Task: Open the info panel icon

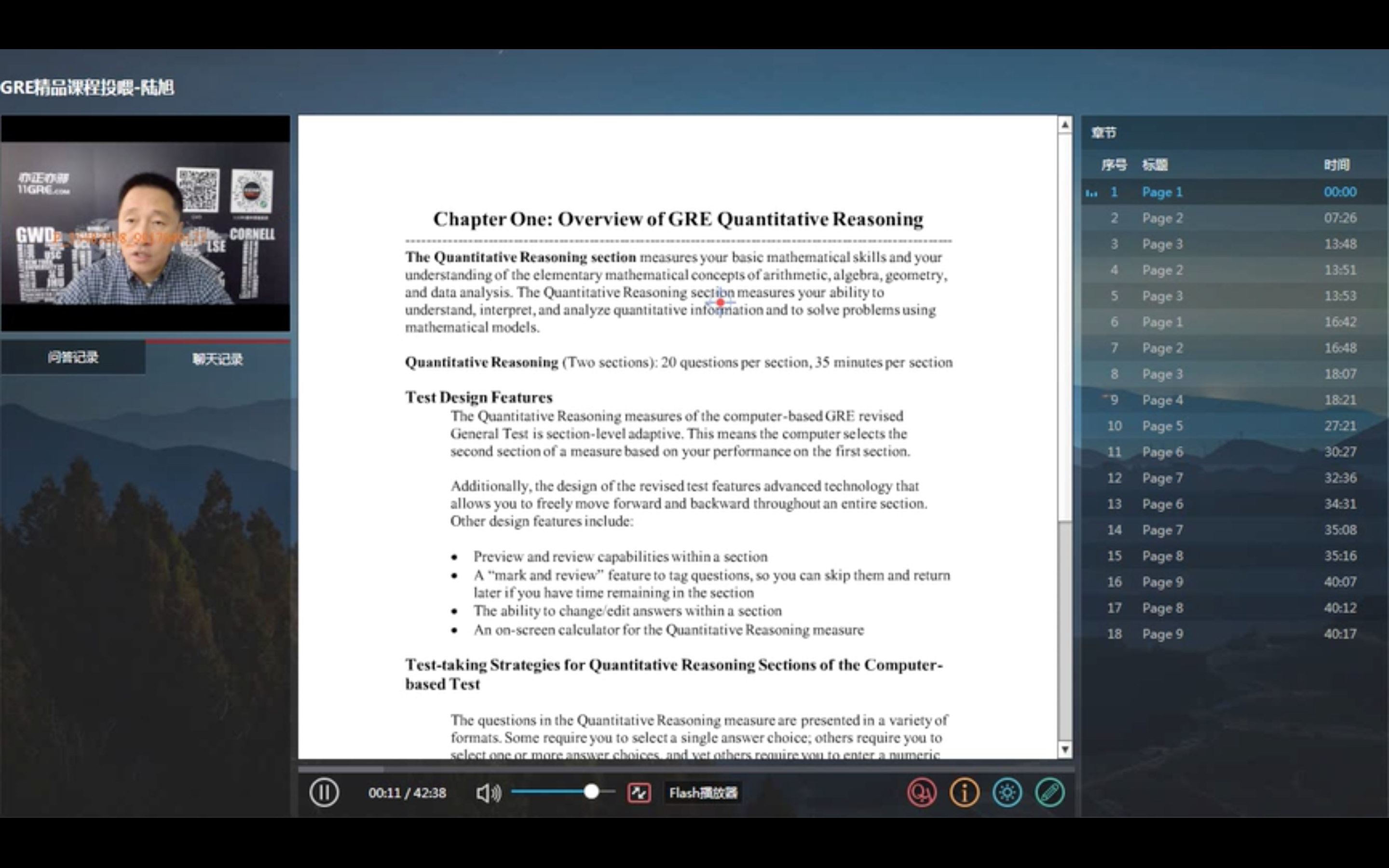Action: [964, 792]
